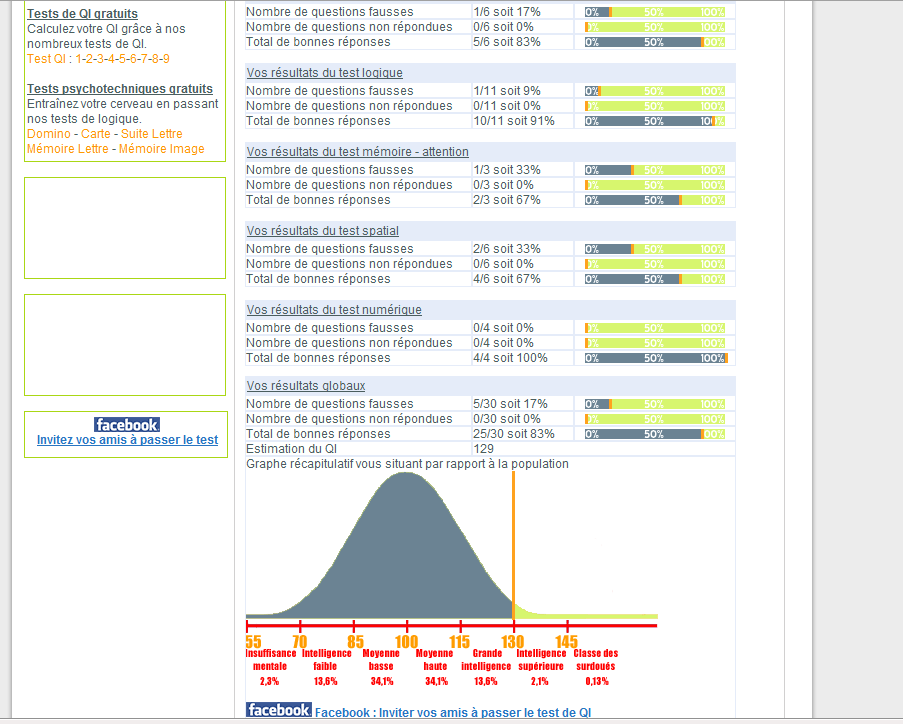Click progress bar beside '5/30 soit 17%'
Screen dimensions: 903x724
(655, 404)
